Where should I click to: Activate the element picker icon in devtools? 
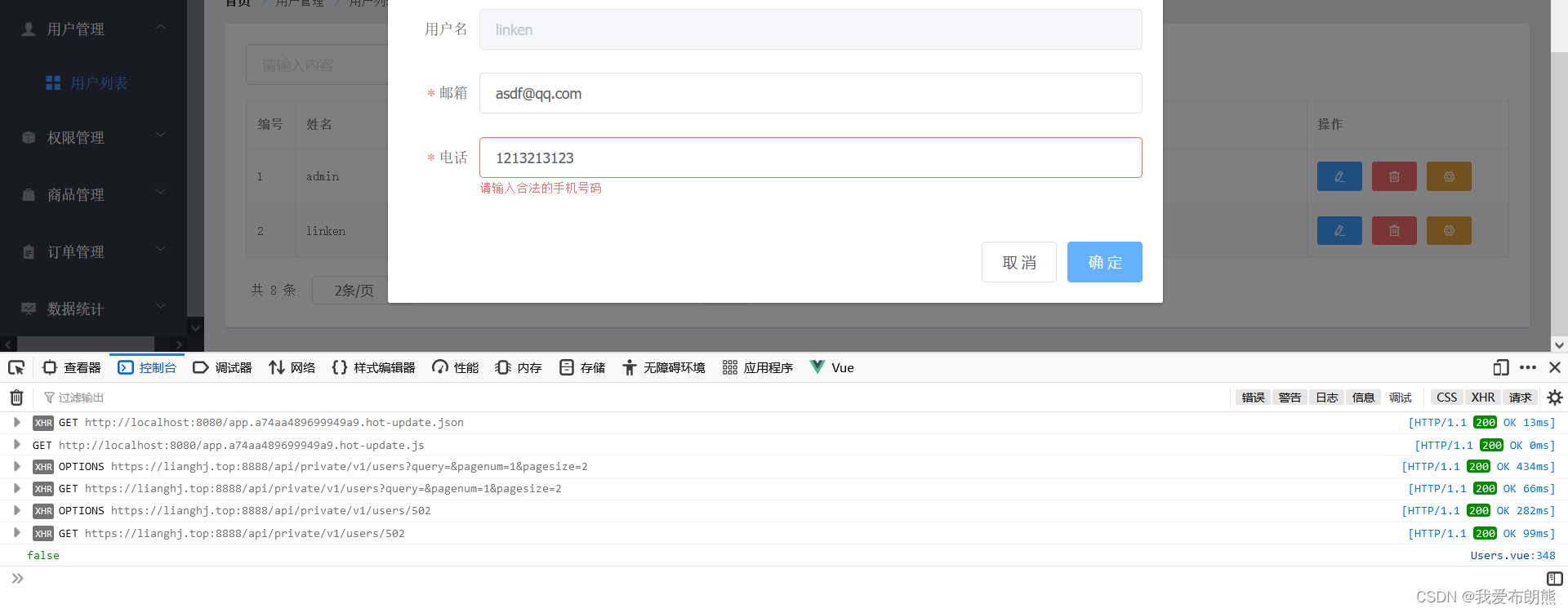(x=16, y=367)
